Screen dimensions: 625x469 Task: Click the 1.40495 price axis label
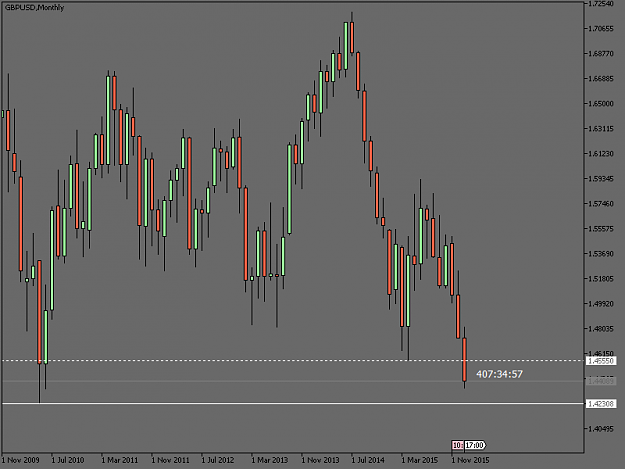tap(601, 429)
